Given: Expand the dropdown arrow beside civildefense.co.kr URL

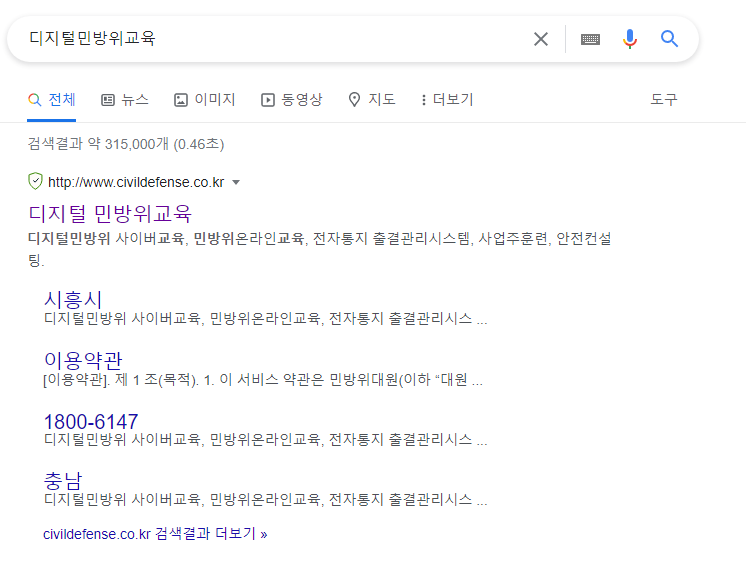Looking at the screenshot, I should pyautogui.click(x=236, y=182).
